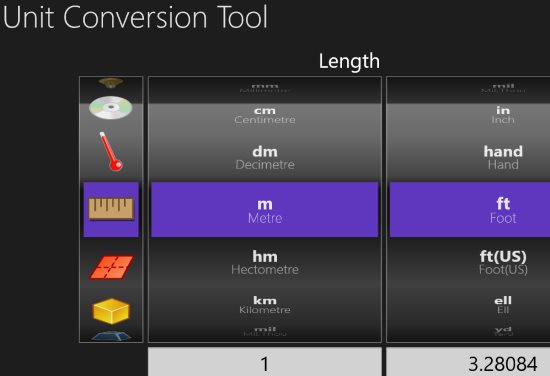
Task: Select the ruler length category icon
Action: pos(111,209)
